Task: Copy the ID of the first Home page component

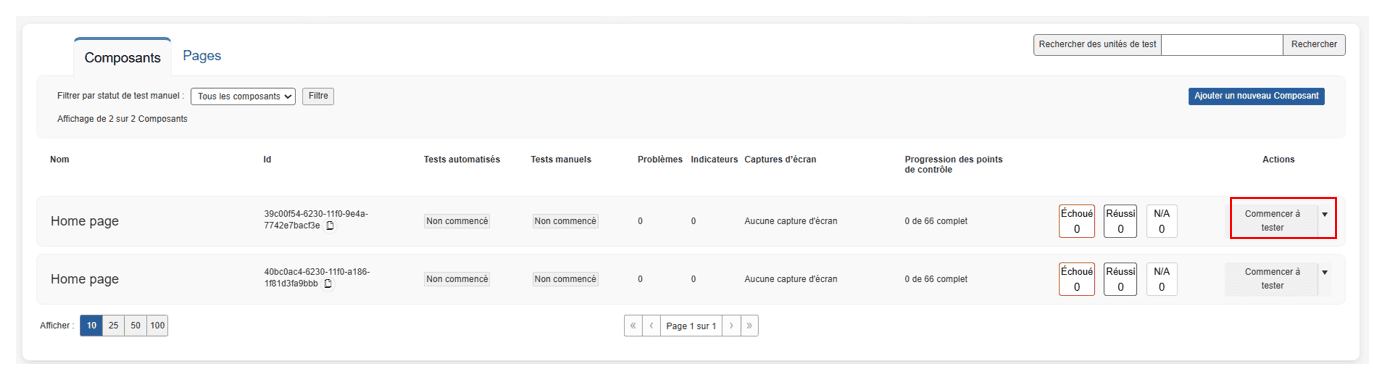Action: (330, 226)
